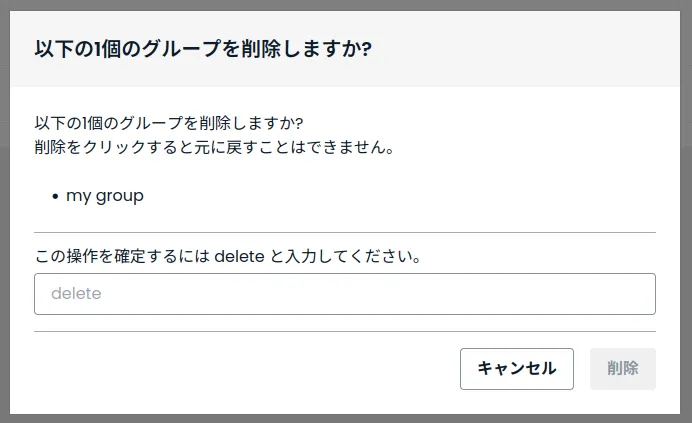Dismiss the dialog using the Cancel button
This screenshot has width=692, height=423.
pyautogui.click(x=516, y=368)
